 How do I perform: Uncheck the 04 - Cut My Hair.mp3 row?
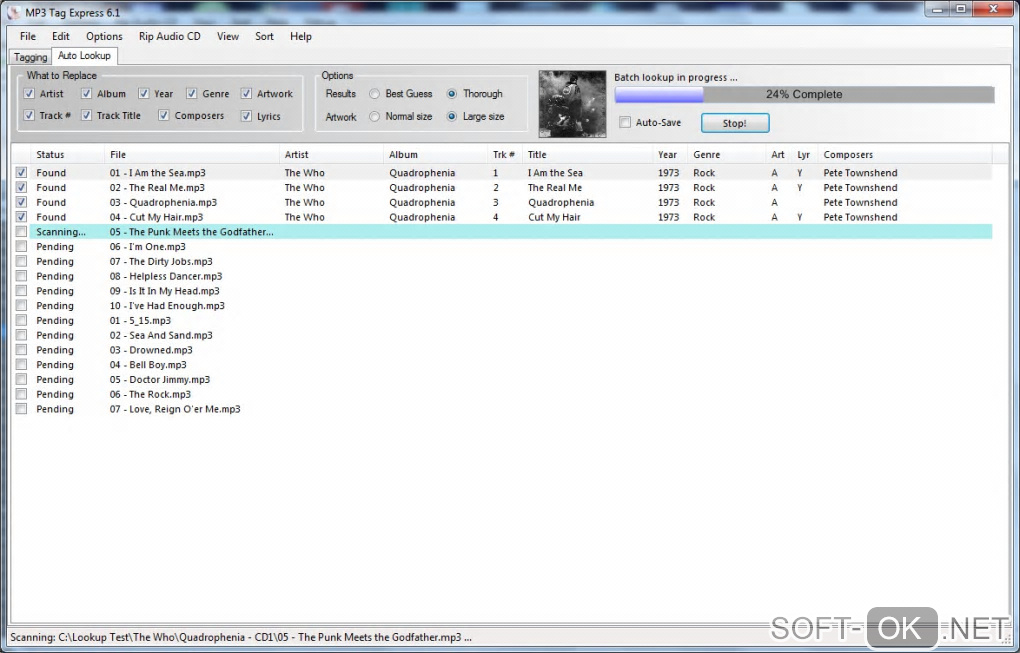(21, 217)
